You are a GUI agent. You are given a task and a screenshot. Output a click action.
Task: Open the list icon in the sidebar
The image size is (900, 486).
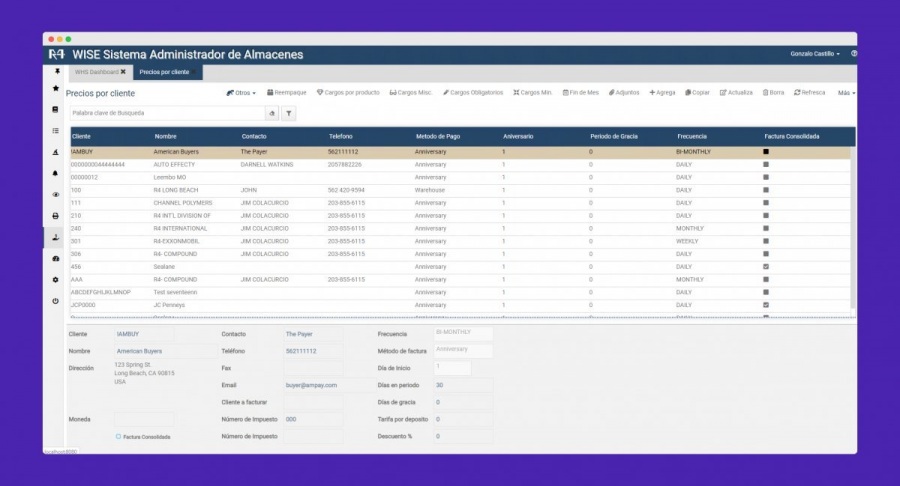click(x=56, y=131)
